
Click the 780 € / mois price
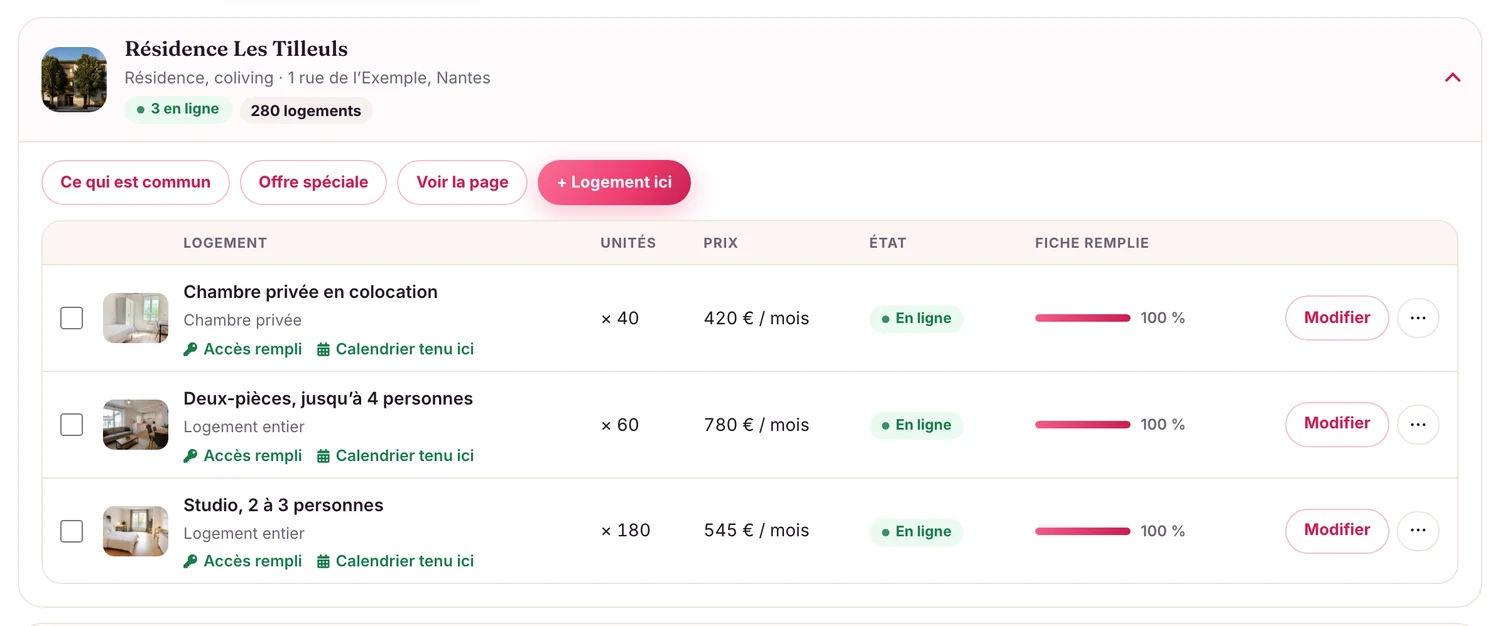[x=756, y=425]
